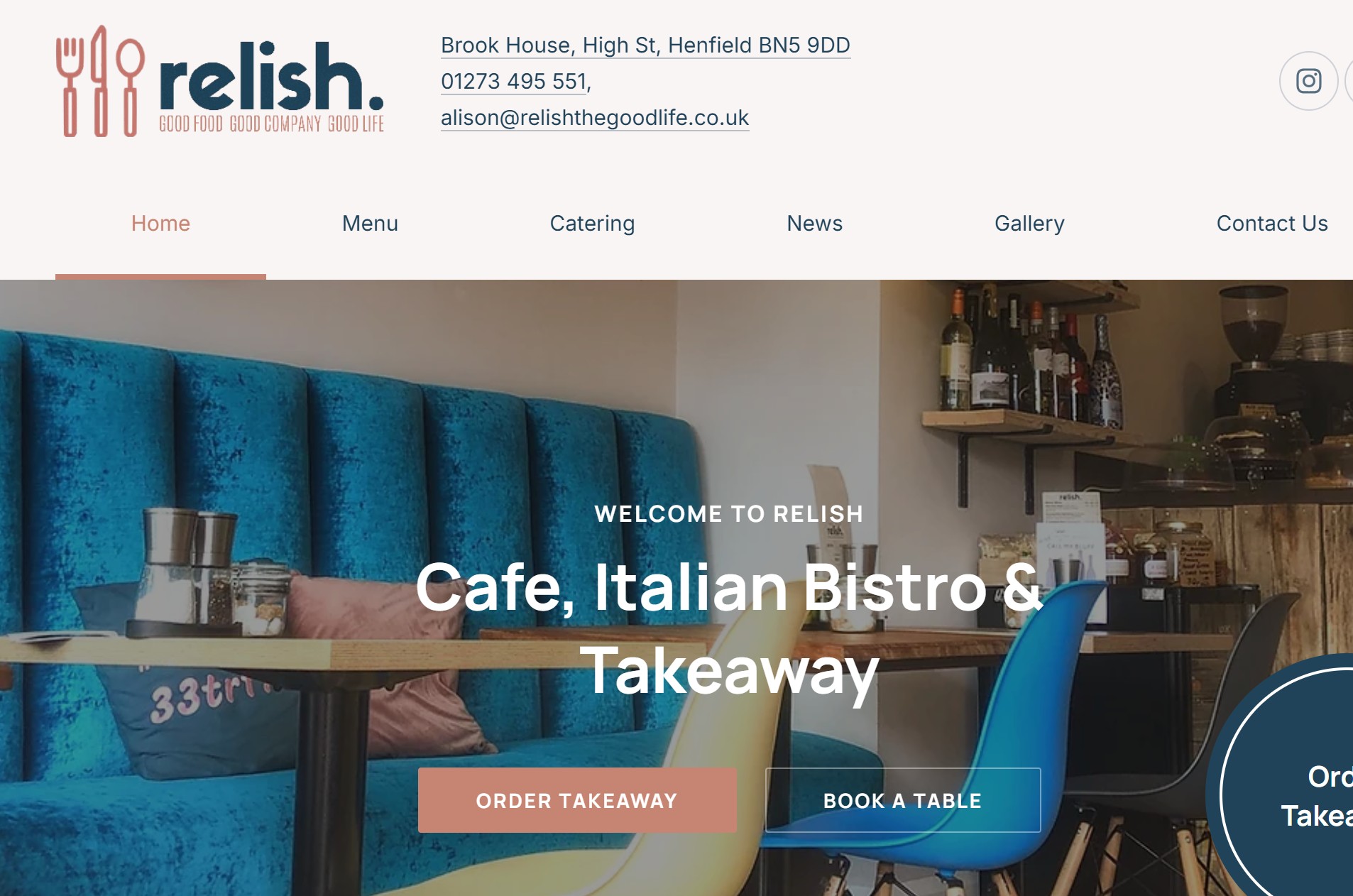The width and height of the screenshot is (1353, 896).
Task: Email alison@relishthegoodlife.co.uk link
Action: (x=595, y=117)
